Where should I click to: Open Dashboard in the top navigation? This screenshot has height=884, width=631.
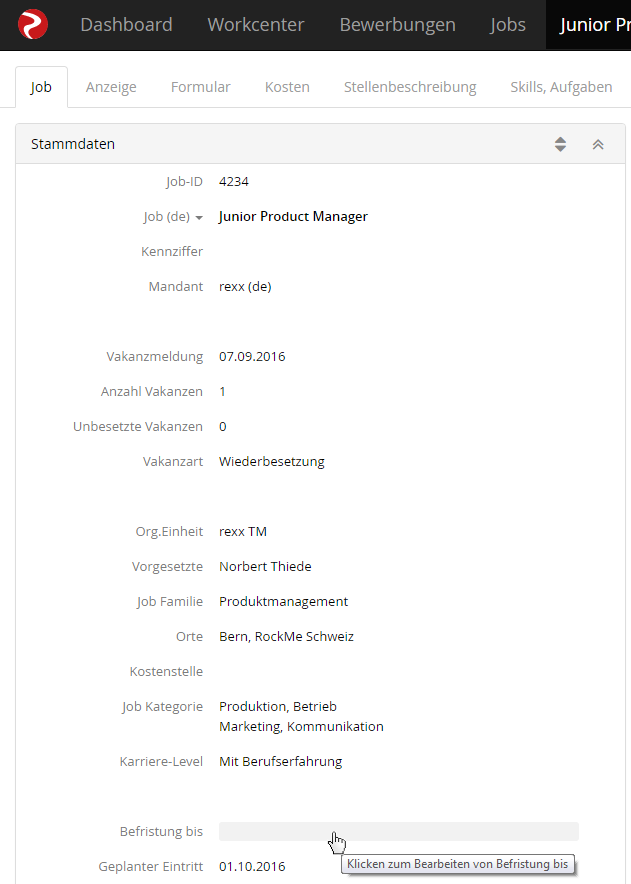pos(126,25)
